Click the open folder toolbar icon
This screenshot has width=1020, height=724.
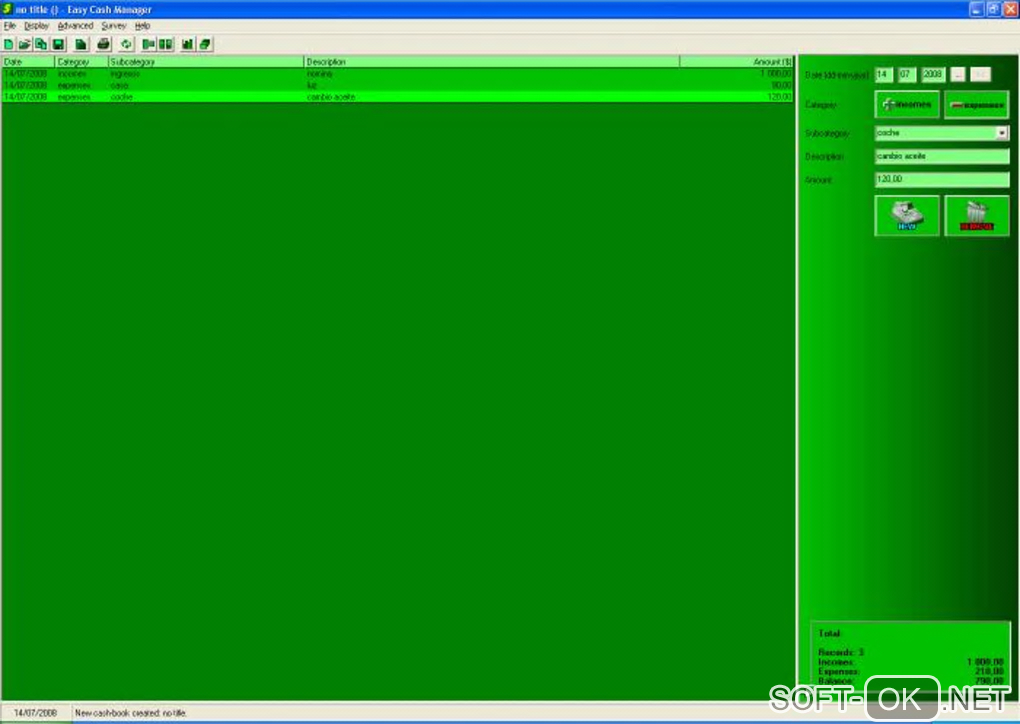24,44
